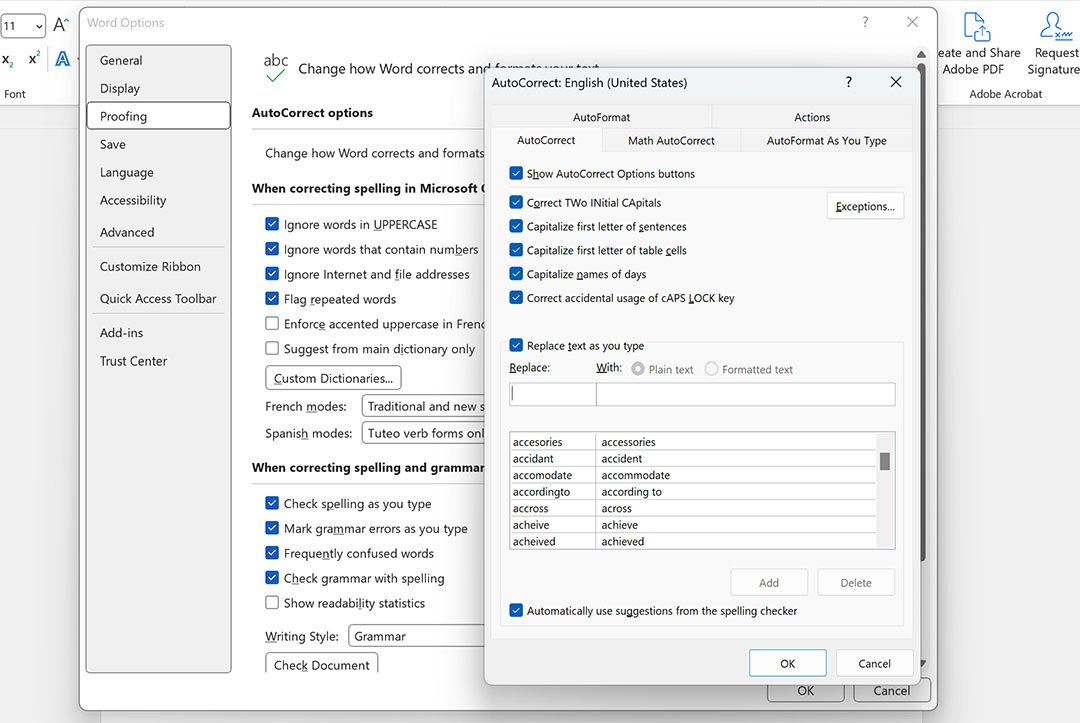Click the Word Options help question mark
Viewport: 1080px width, 723px height.
coord(865,22)
